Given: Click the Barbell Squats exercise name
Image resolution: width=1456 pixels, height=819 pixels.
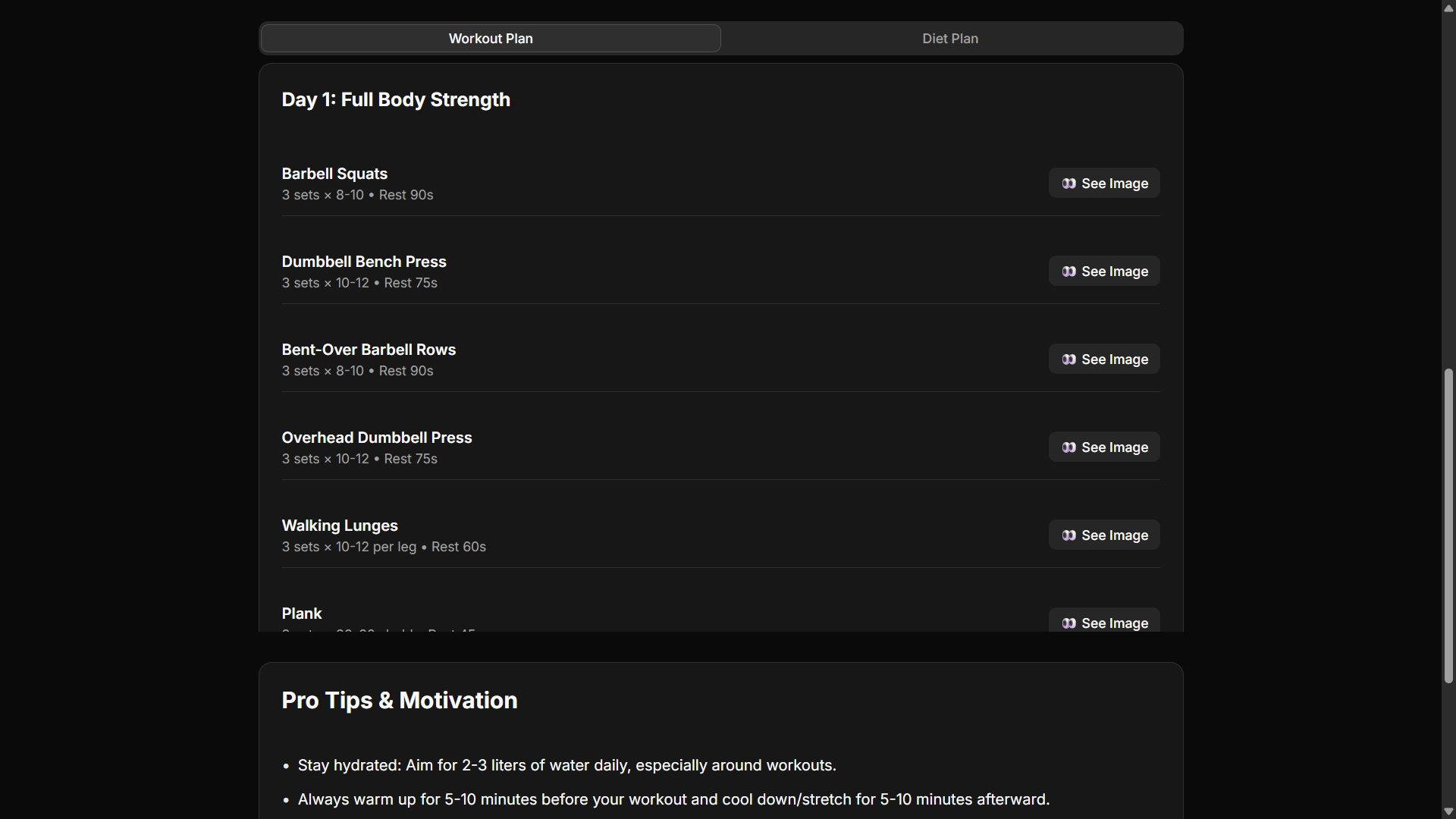Looking at the screenshot, I should [x=334, y=174].
